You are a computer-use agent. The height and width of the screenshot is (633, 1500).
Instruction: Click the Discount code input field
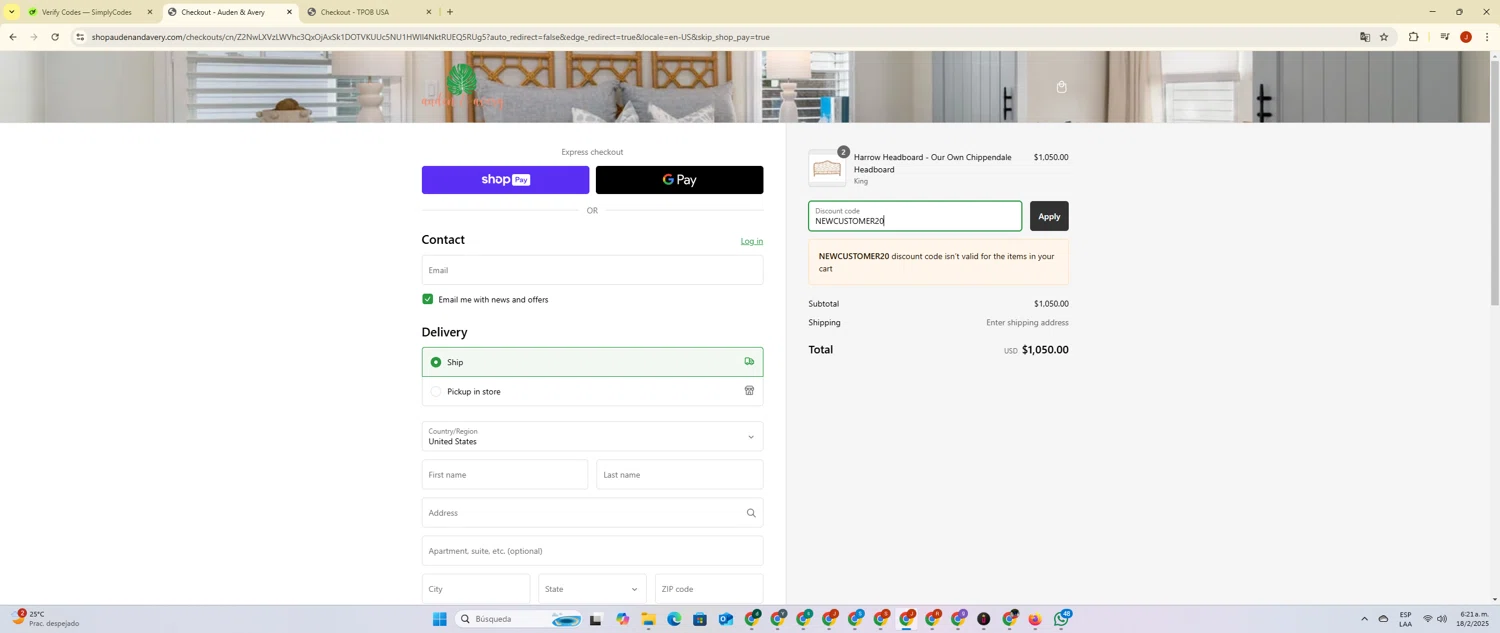(915, 216)
